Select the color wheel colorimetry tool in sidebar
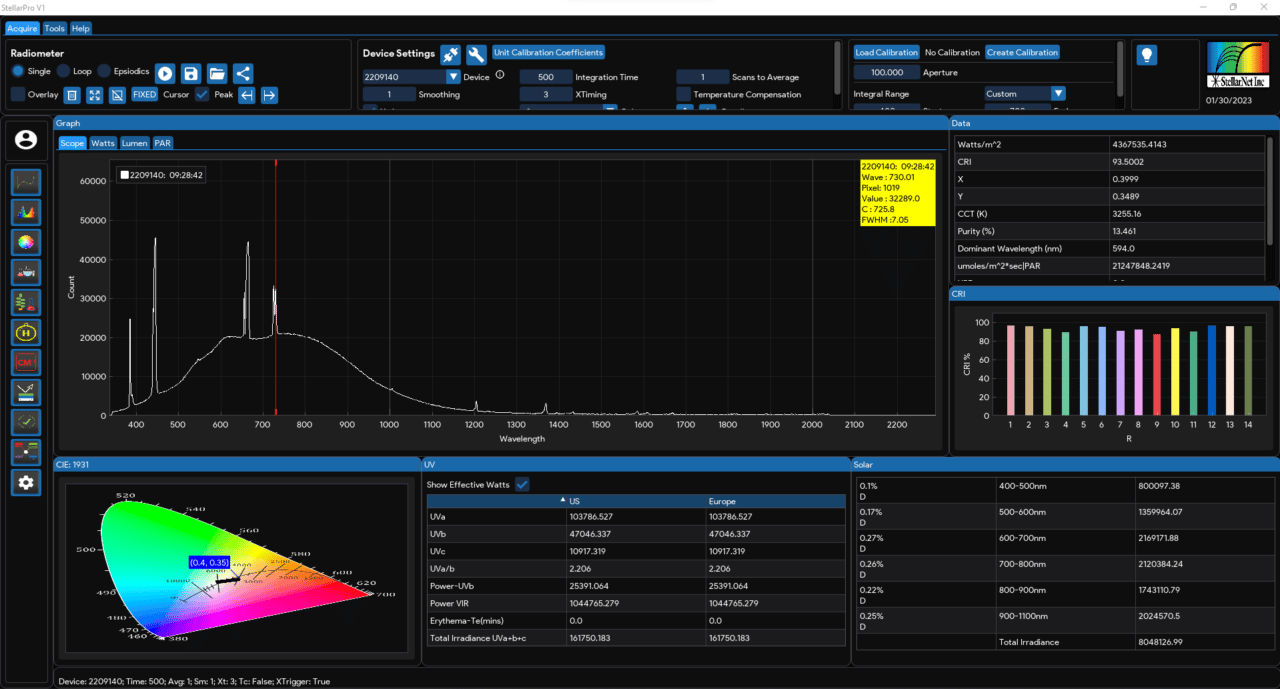1280x689 pixels. click(x=25, y=241)
